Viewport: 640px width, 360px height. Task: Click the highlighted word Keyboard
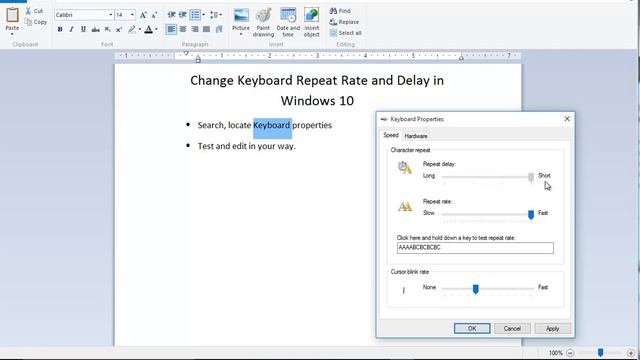(272, 125)
